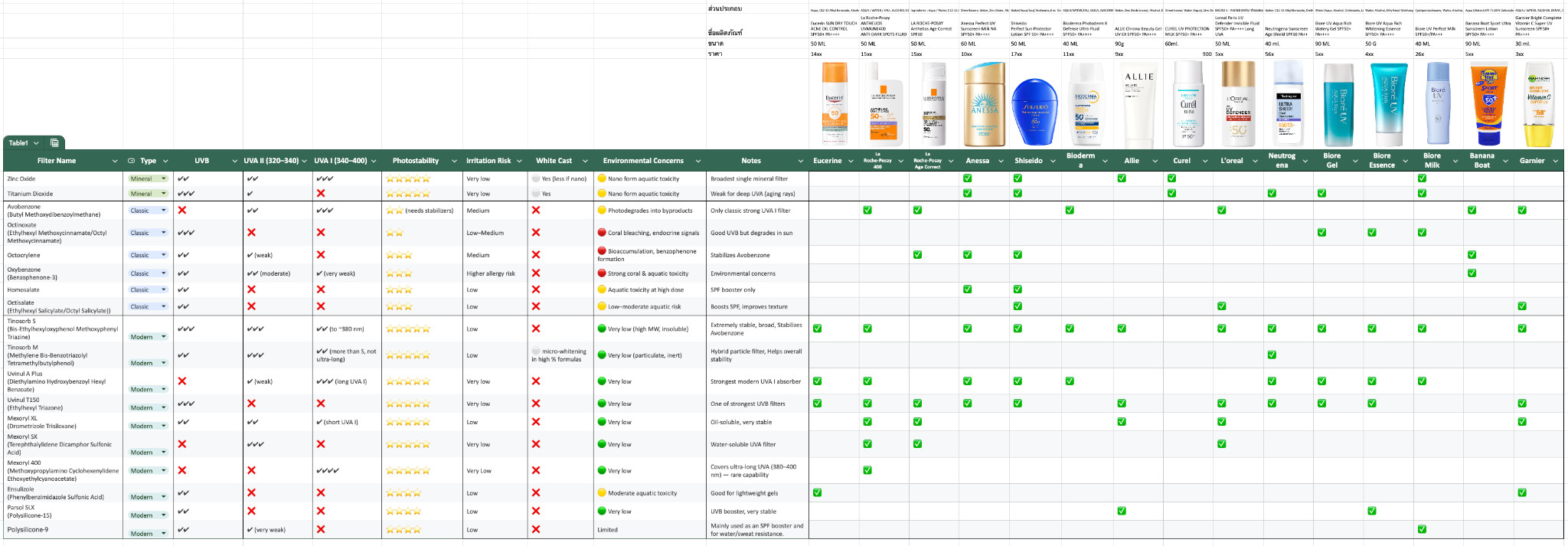Click green check for Tinosorb M under Neutrogena
The image size is (1568, 546).
1272,355
